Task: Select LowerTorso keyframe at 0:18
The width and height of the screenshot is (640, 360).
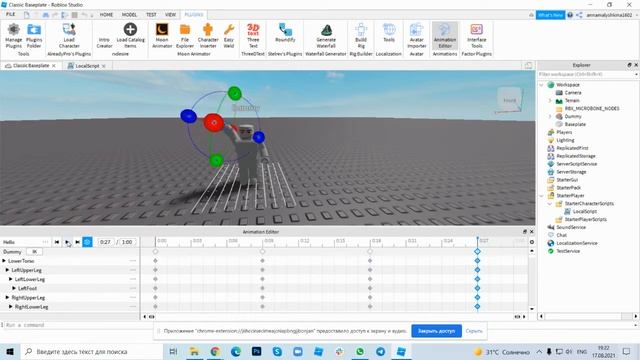Action: coord(370,260)
